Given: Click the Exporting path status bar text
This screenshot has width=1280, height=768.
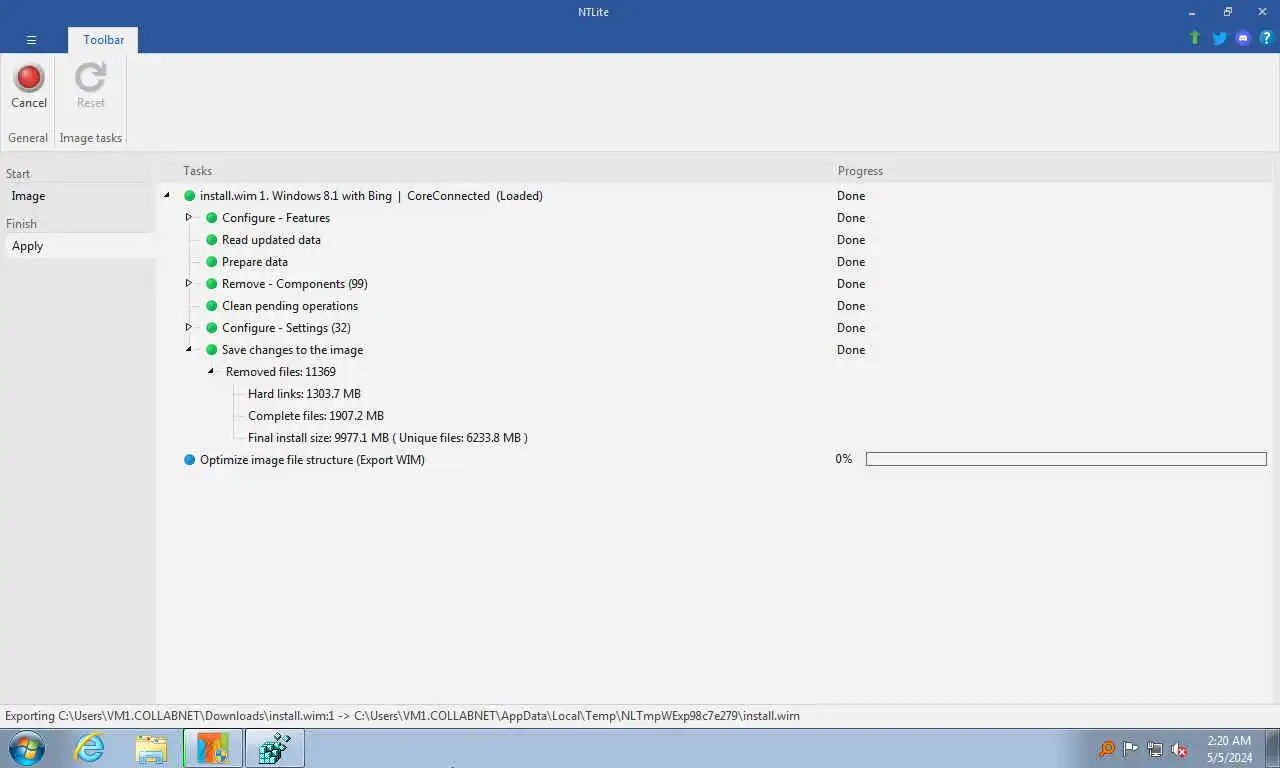Looking at the screenshot, I should pyautogui.click(x=402, y=716).
